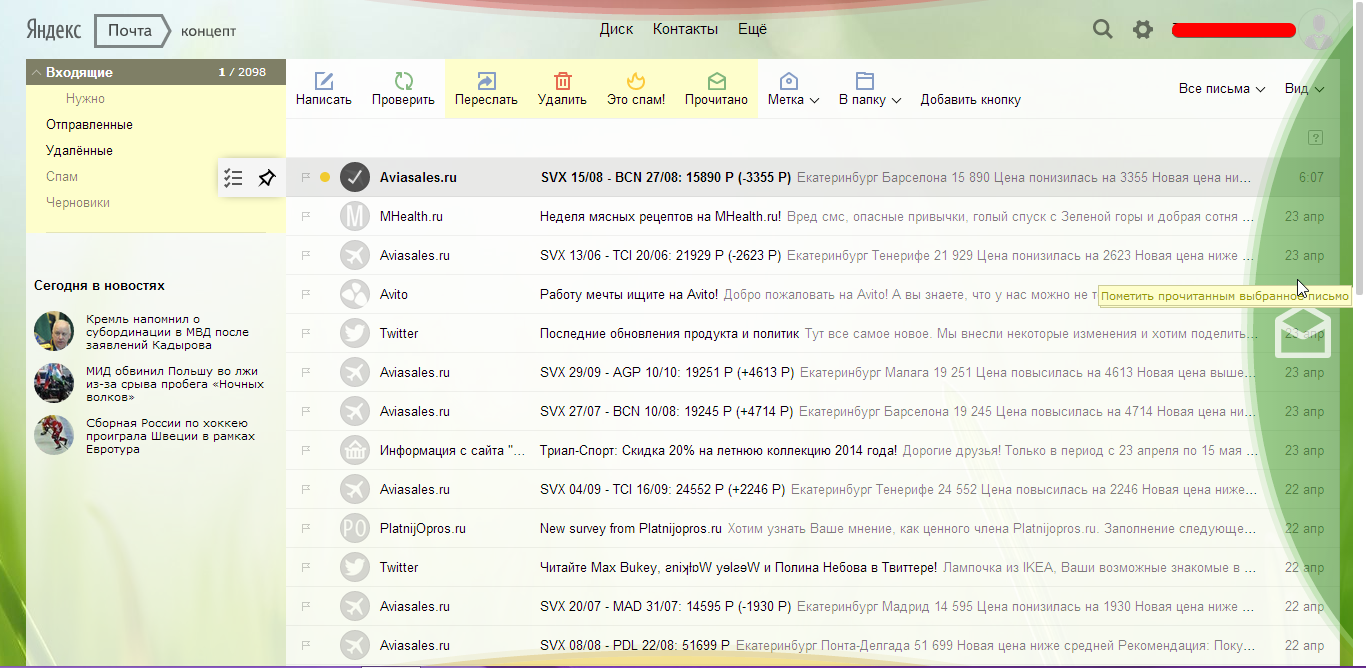The height and width of the screenshot is (668, 1366).
Task: Click the Проверить refresh mail icon
Action: point(403,81)
